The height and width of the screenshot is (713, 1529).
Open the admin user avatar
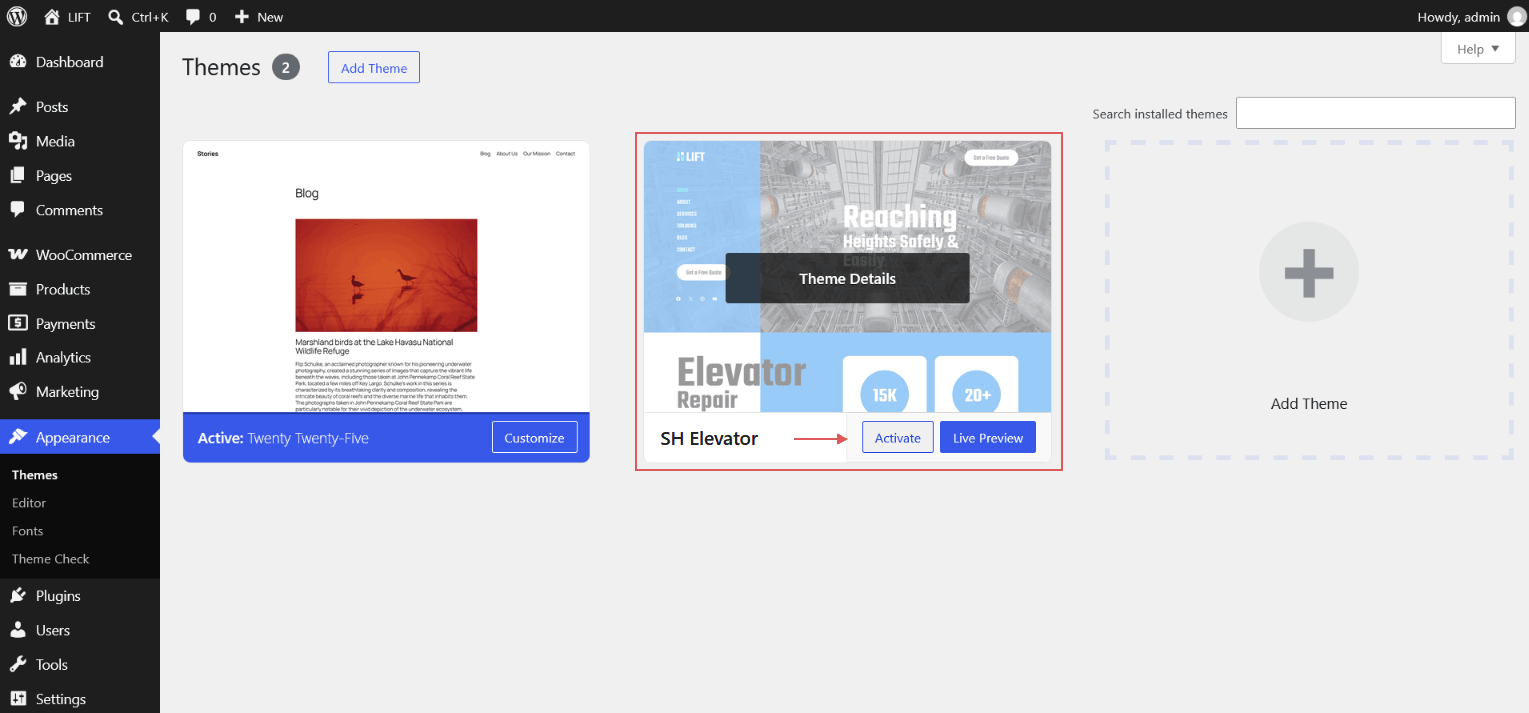pos(1517,16)
